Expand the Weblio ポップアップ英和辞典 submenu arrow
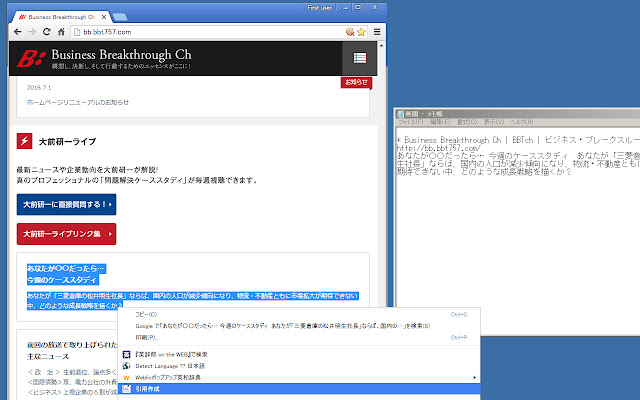Viewport: 640px width, 400px height. [x=474, y=378]
